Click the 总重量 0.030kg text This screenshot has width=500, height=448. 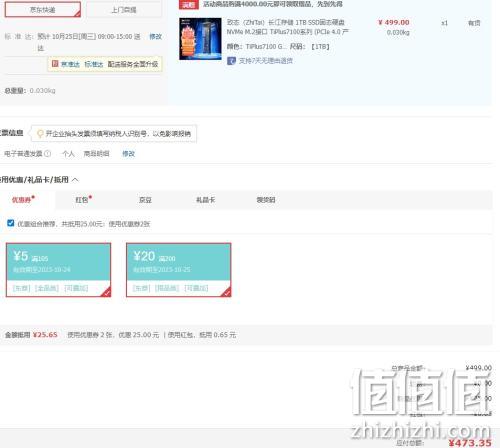30,91
